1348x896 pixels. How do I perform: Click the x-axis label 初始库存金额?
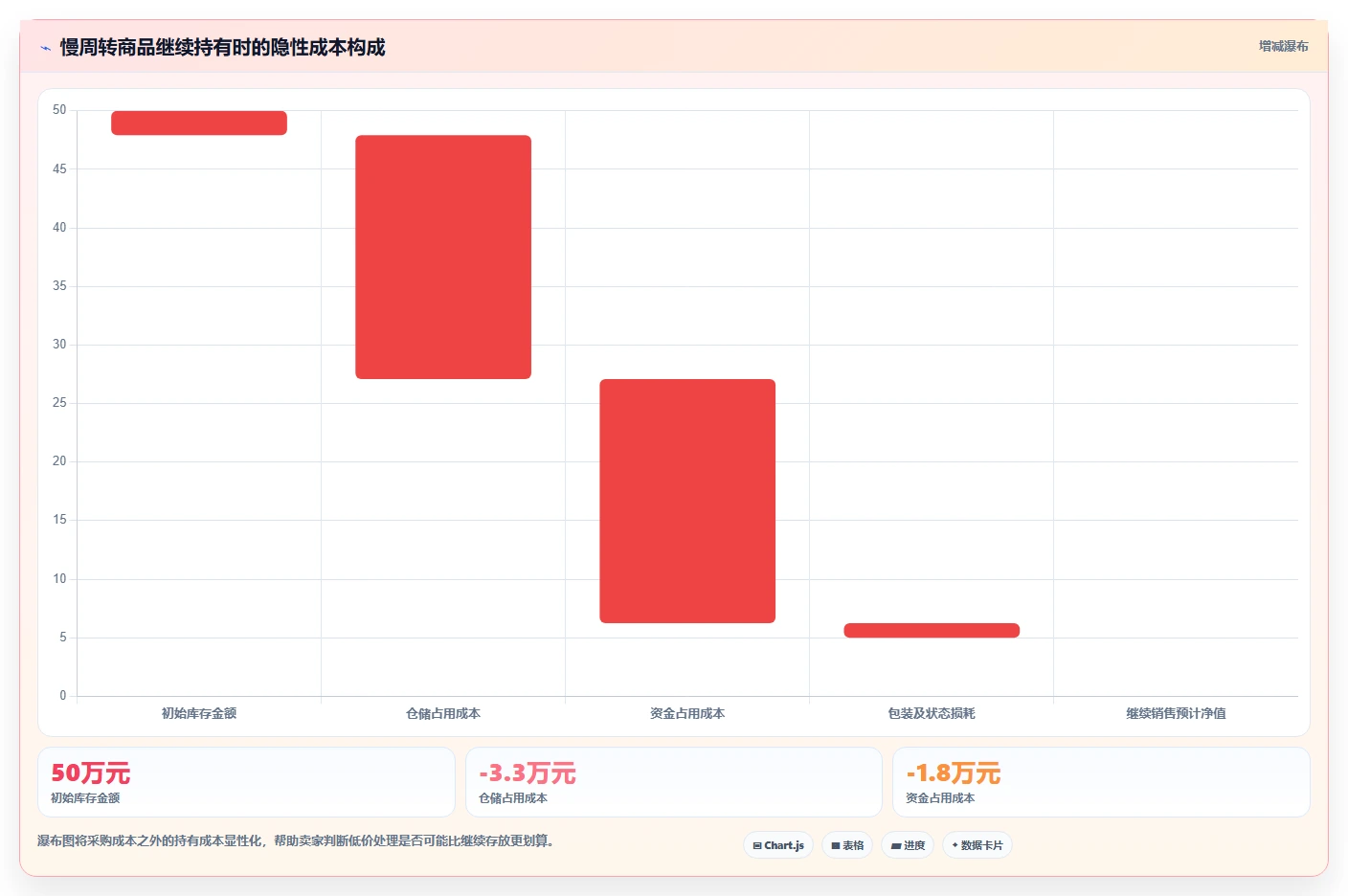click(199, 713)
